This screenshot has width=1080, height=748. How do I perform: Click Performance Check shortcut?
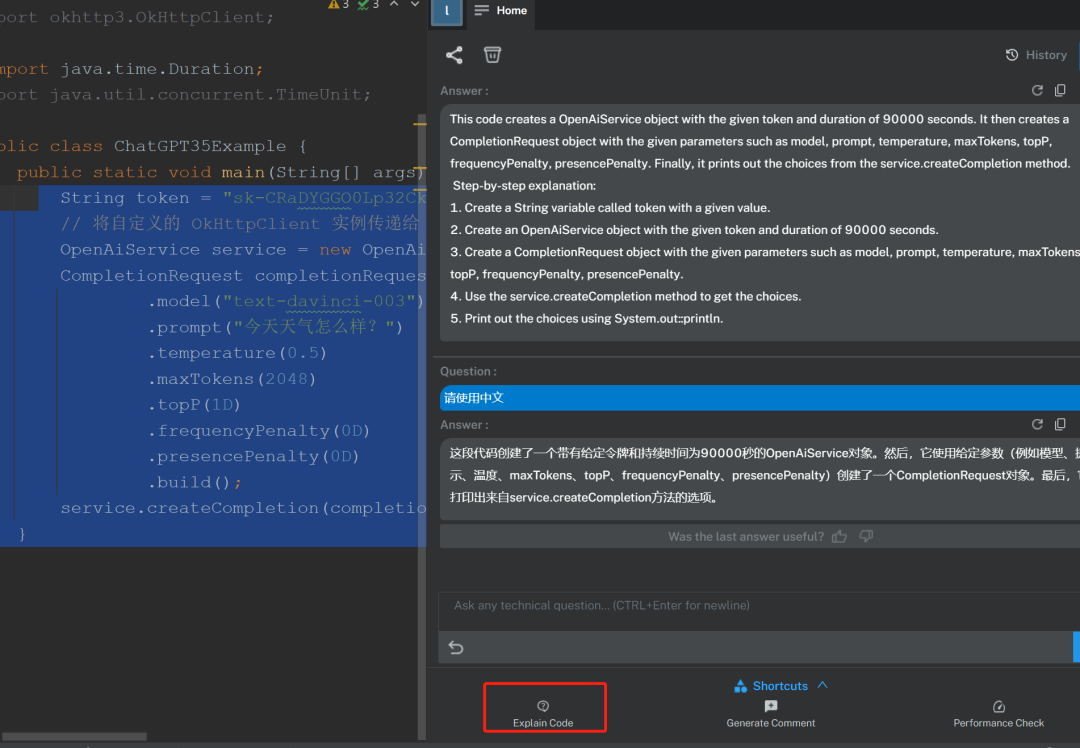(x=999, y=714)
